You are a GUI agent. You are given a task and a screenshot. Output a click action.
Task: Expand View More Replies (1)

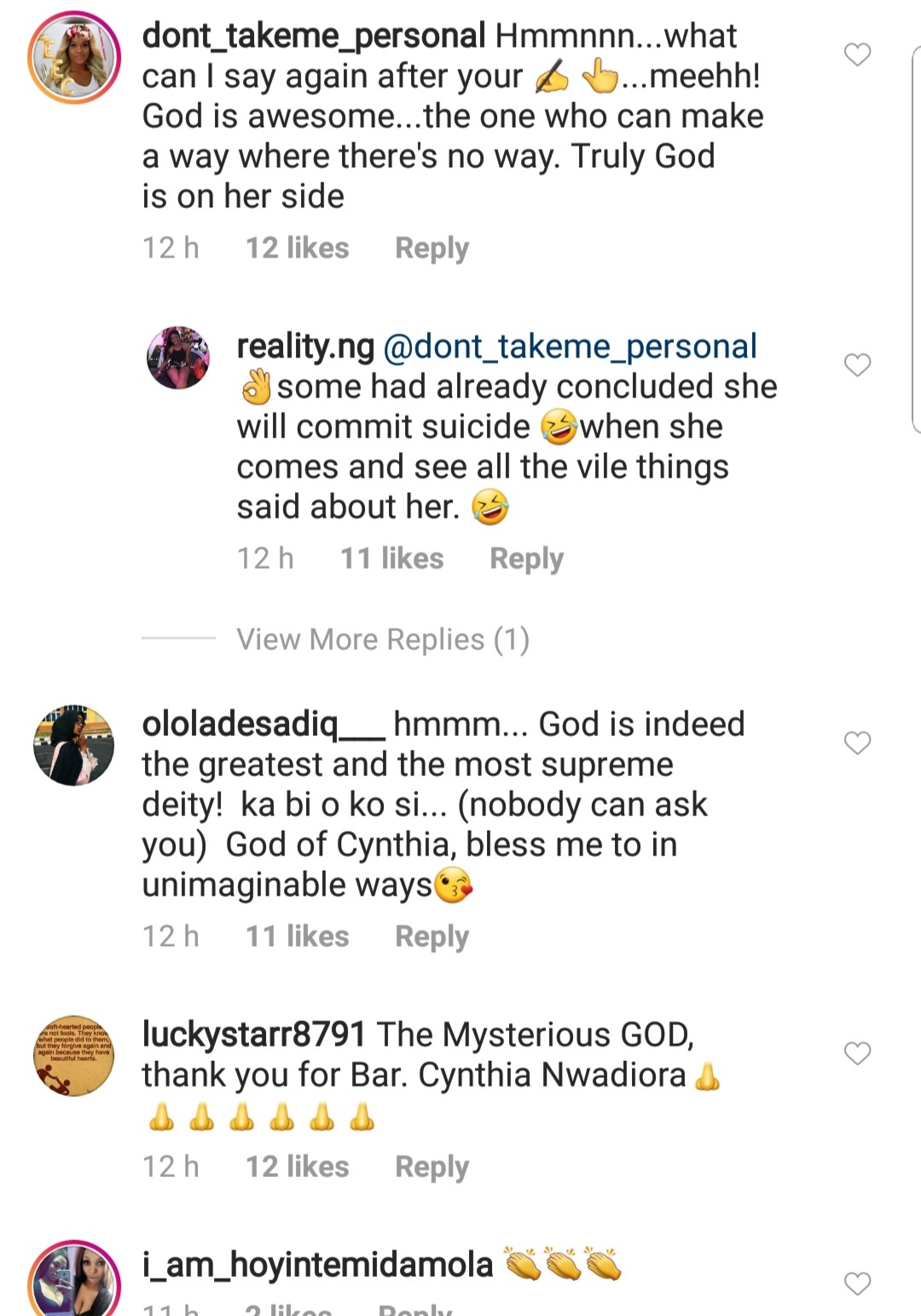(x=383, y=639)
